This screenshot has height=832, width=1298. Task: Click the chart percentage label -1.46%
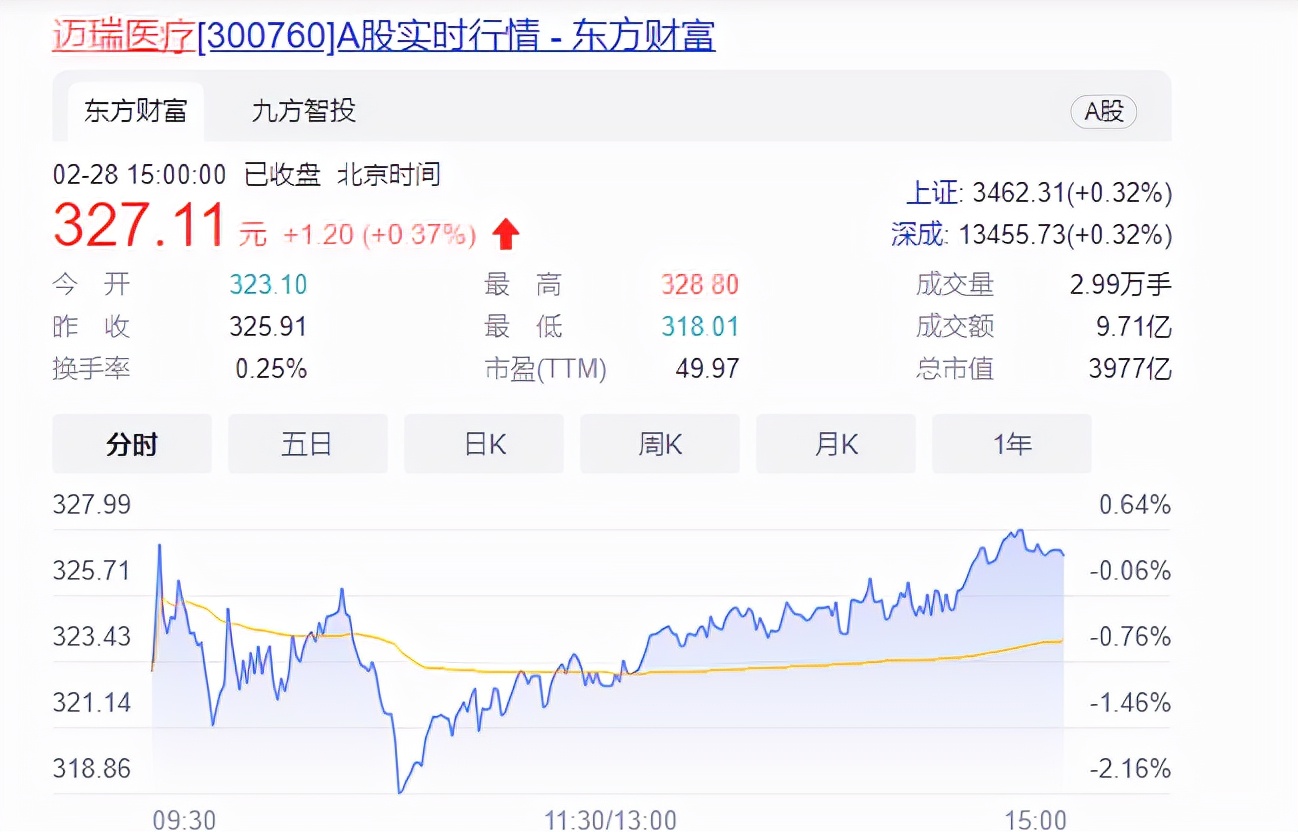1130,703
